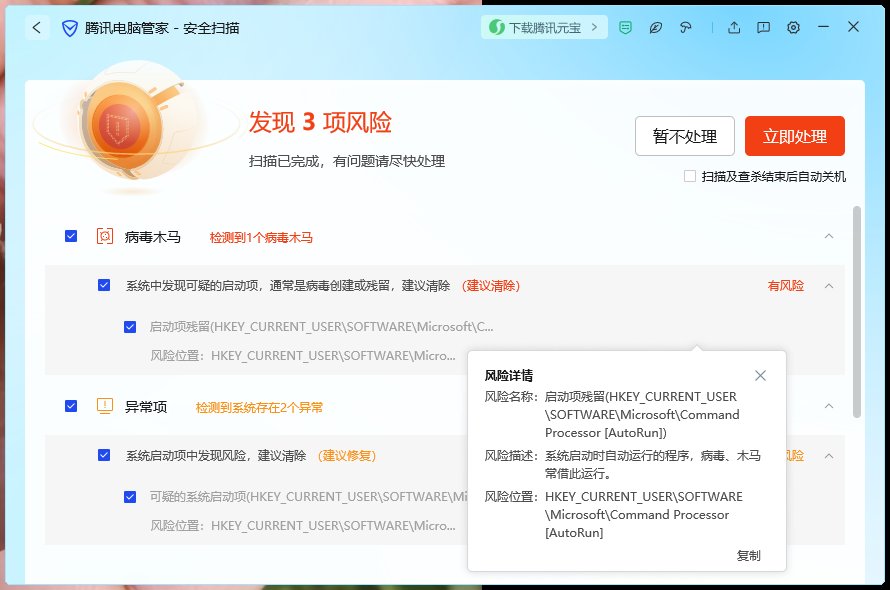890x590 pixels.
Task: Click the leaf icon in the title bar
Action: (656, 27)
